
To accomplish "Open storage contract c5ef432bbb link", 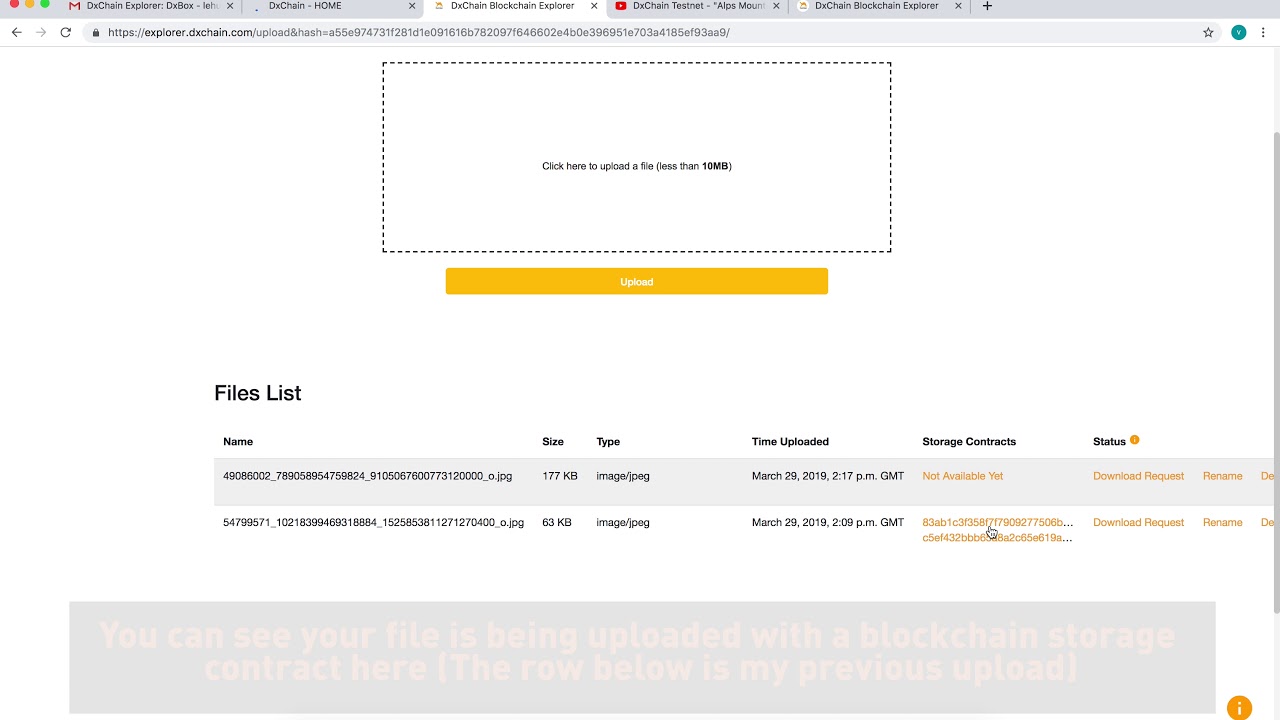I will 997,538.
